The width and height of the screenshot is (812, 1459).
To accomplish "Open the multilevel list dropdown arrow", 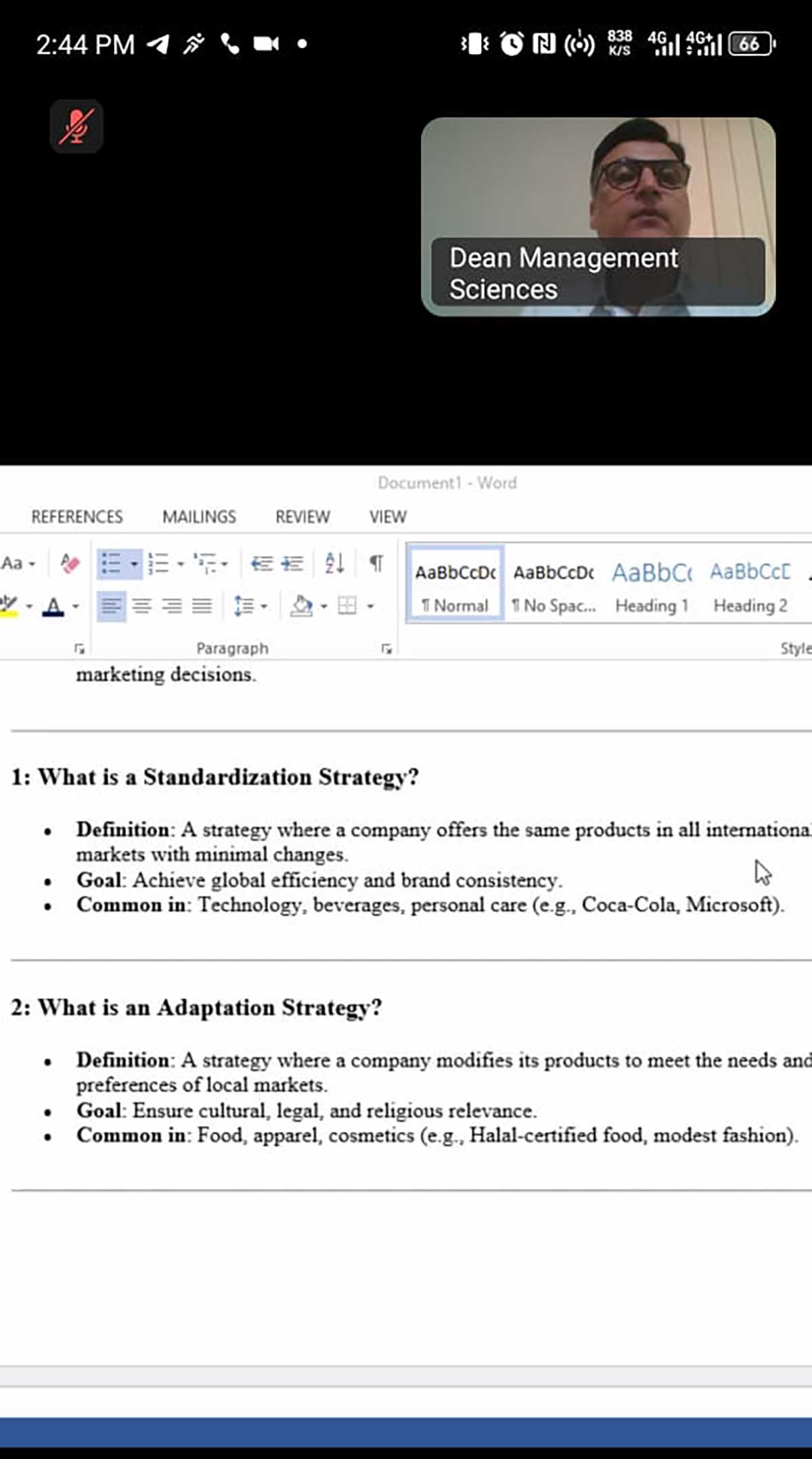I will (225, 563).
